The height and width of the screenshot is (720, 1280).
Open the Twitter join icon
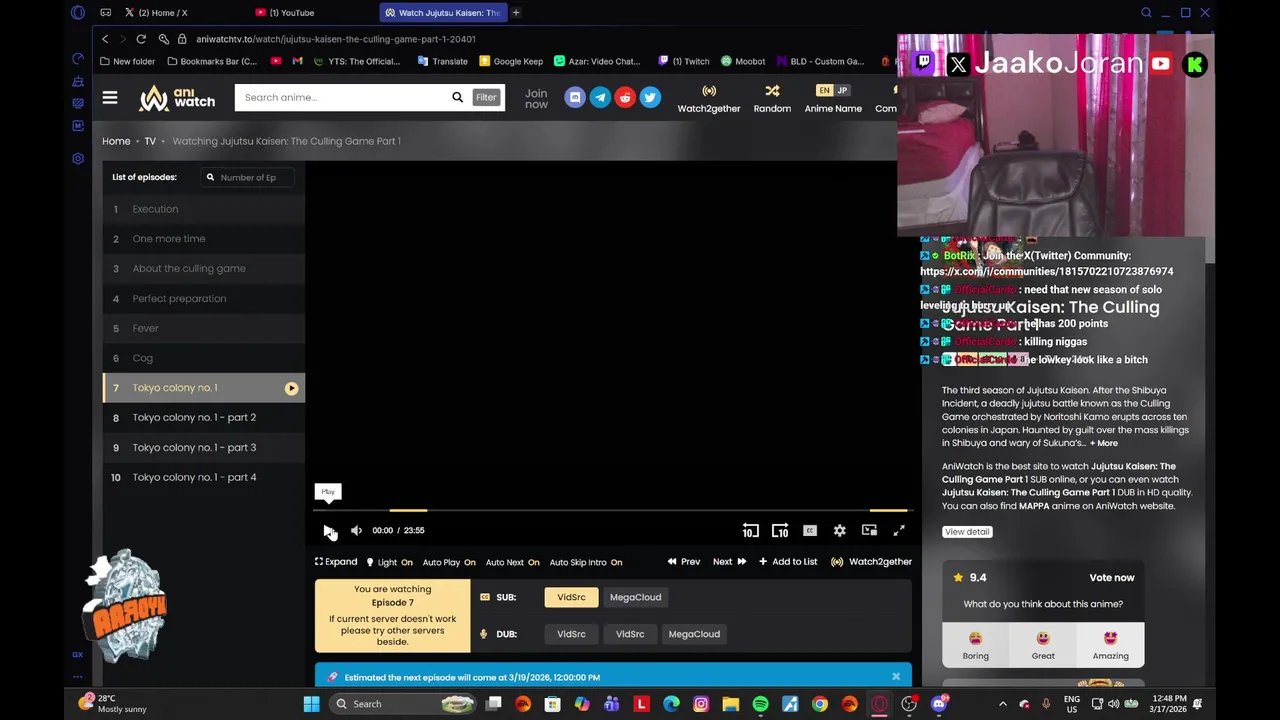(650, 97)
